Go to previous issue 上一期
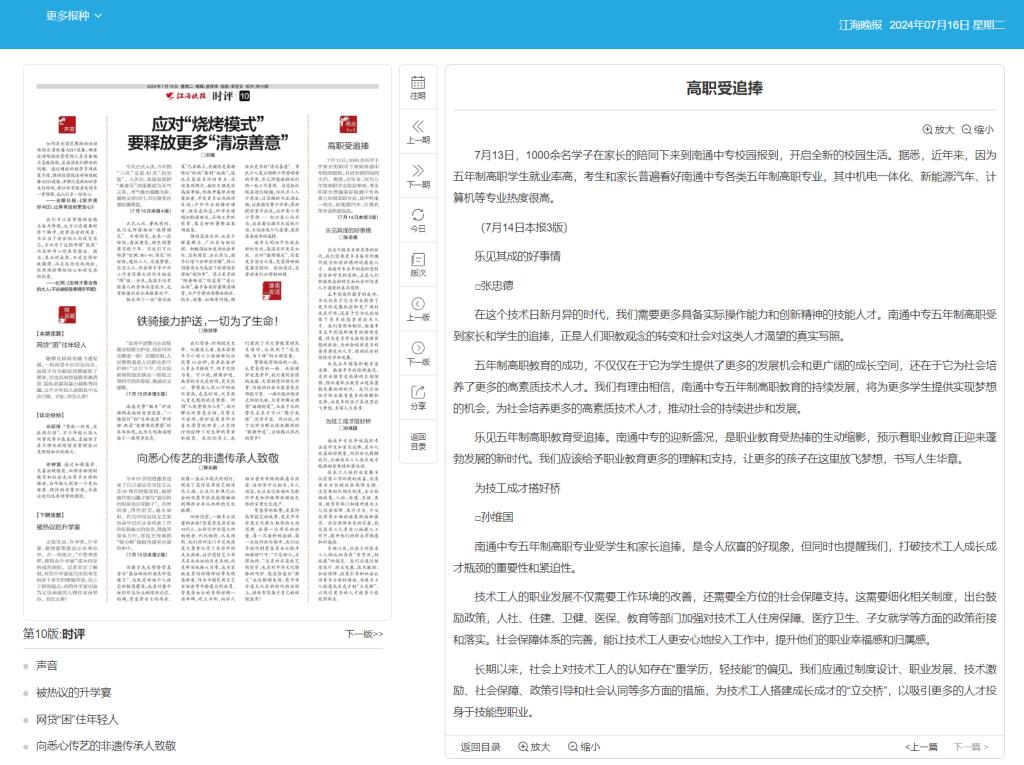This screenshot has height=765, width=1024. pos(418,132)
